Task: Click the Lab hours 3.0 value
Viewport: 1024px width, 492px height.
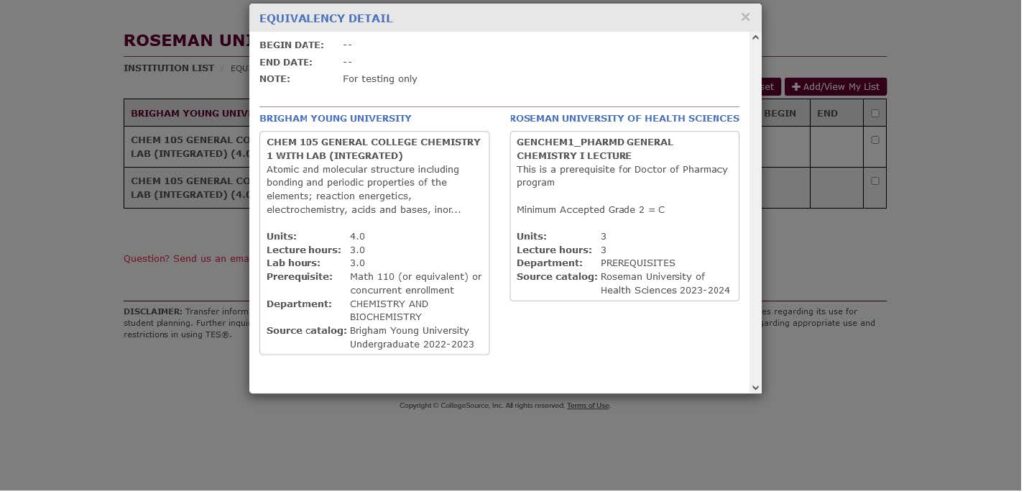Action: (x=357, y=263)
